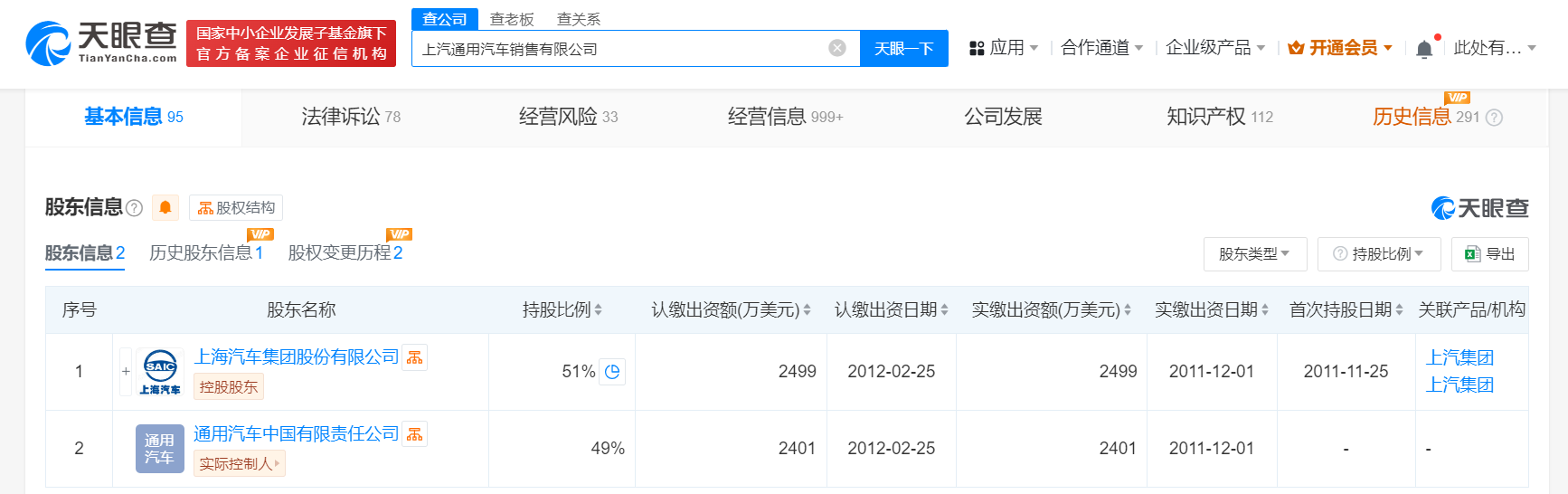Open the 股东类型 filter dropdown
Image resolution: width=1568 pixels, height=494 pixels.
(1255, 254)
